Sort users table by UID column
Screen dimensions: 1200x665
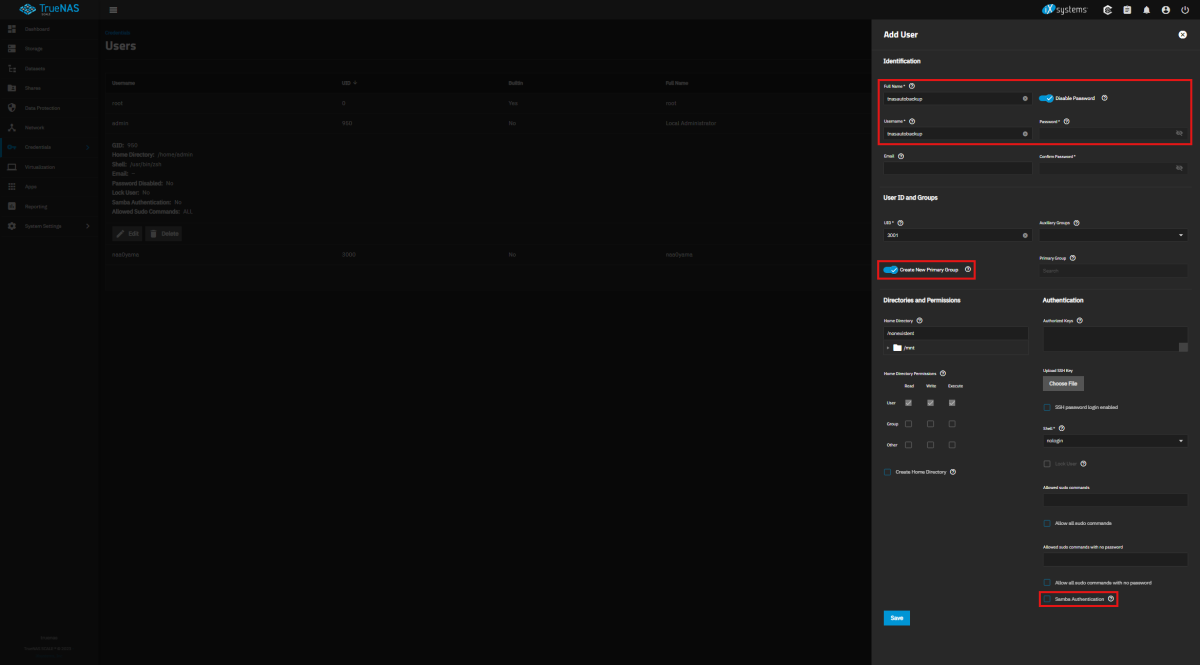(349, 82)
